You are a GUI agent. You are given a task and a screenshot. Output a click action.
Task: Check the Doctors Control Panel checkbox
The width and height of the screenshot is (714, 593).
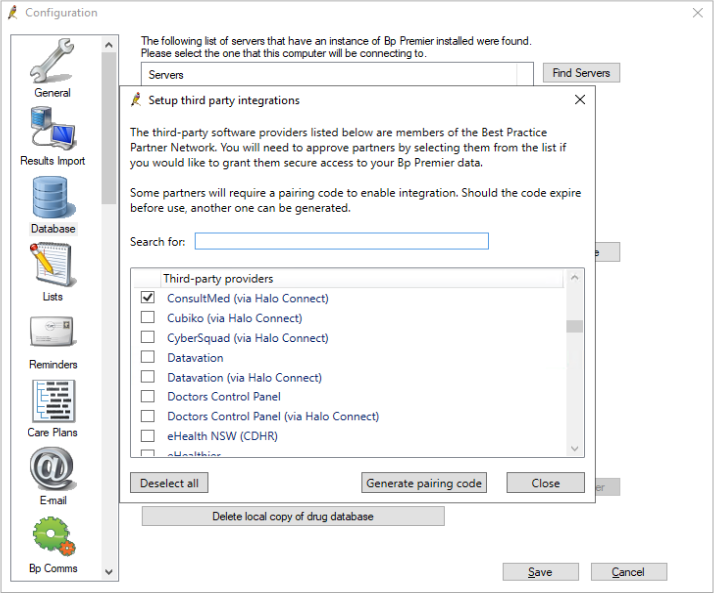148,397
